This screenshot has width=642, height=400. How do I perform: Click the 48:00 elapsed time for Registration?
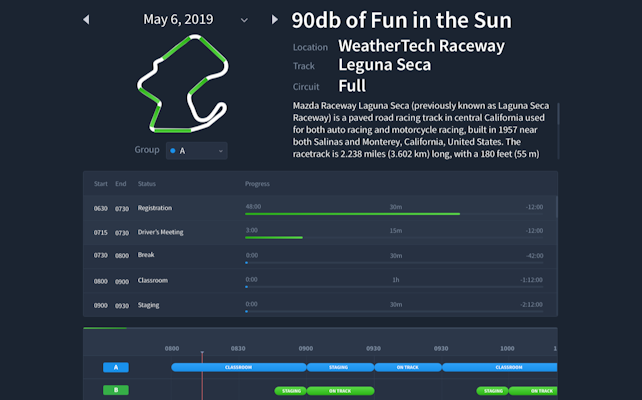click(253, 207)
